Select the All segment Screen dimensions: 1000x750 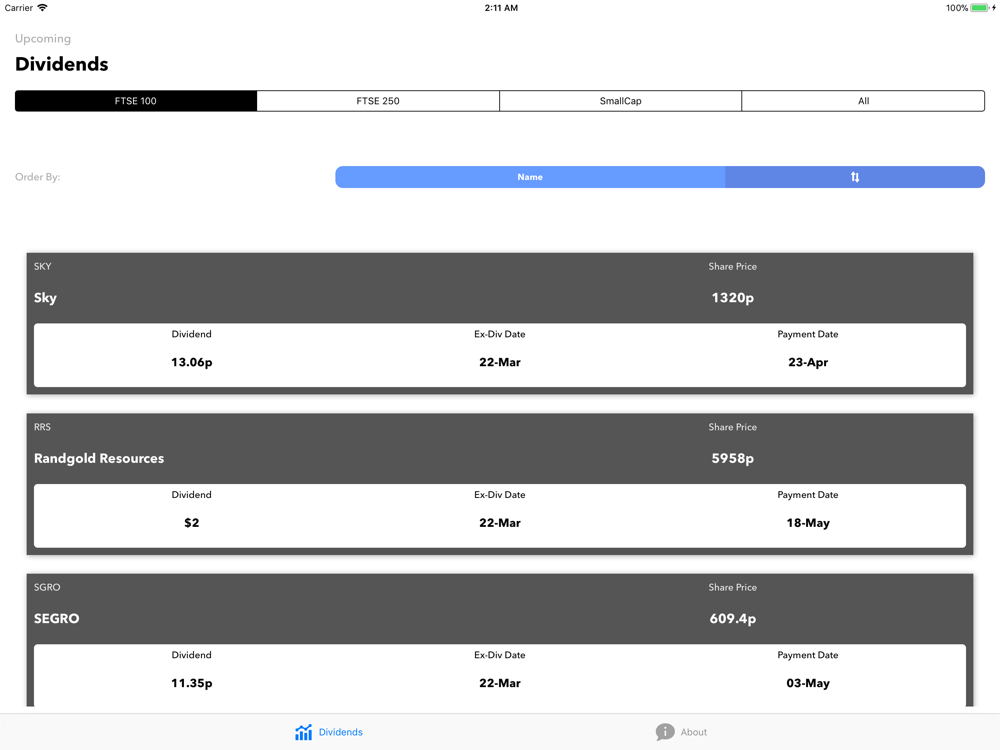864,101
